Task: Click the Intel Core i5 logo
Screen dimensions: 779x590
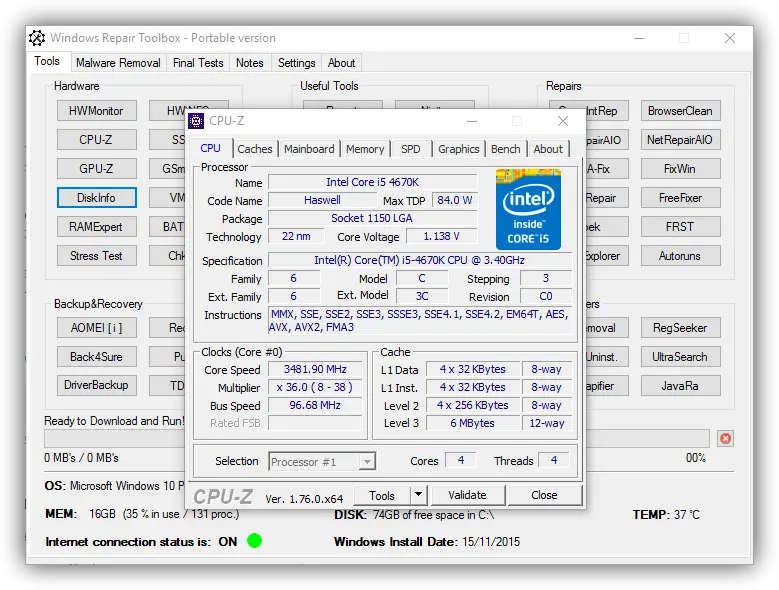Action: [528, 209]
